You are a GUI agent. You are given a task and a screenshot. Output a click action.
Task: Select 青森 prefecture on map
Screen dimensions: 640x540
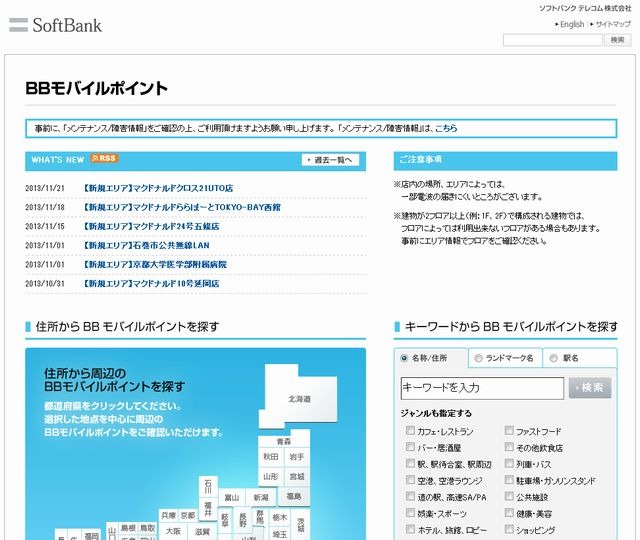pyautogui.click(x=284, y=442)
